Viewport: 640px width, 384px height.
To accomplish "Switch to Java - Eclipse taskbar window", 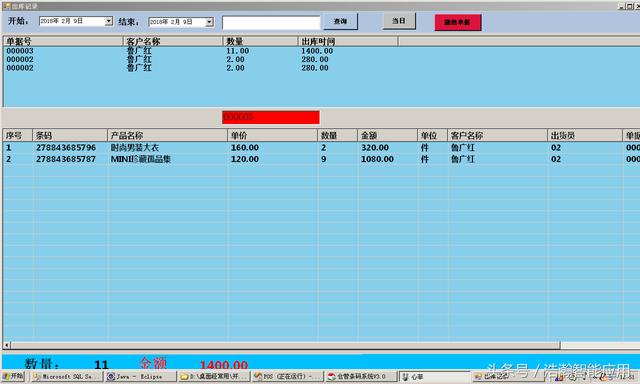I will coord(141,377).
